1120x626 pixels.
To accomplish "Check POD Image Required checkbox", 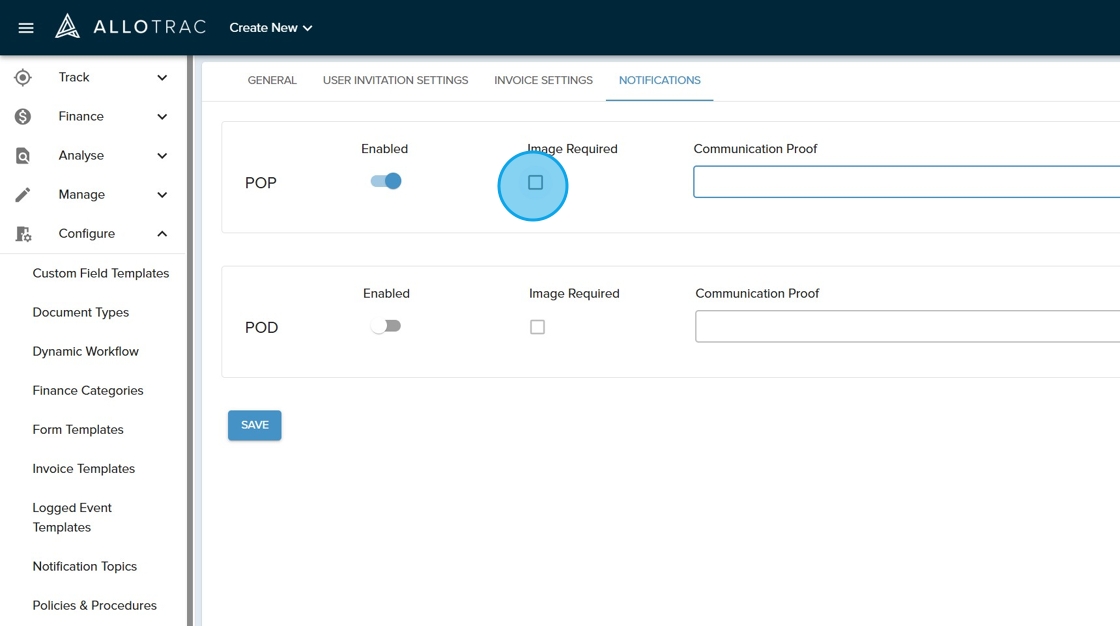I will point(538,327).
